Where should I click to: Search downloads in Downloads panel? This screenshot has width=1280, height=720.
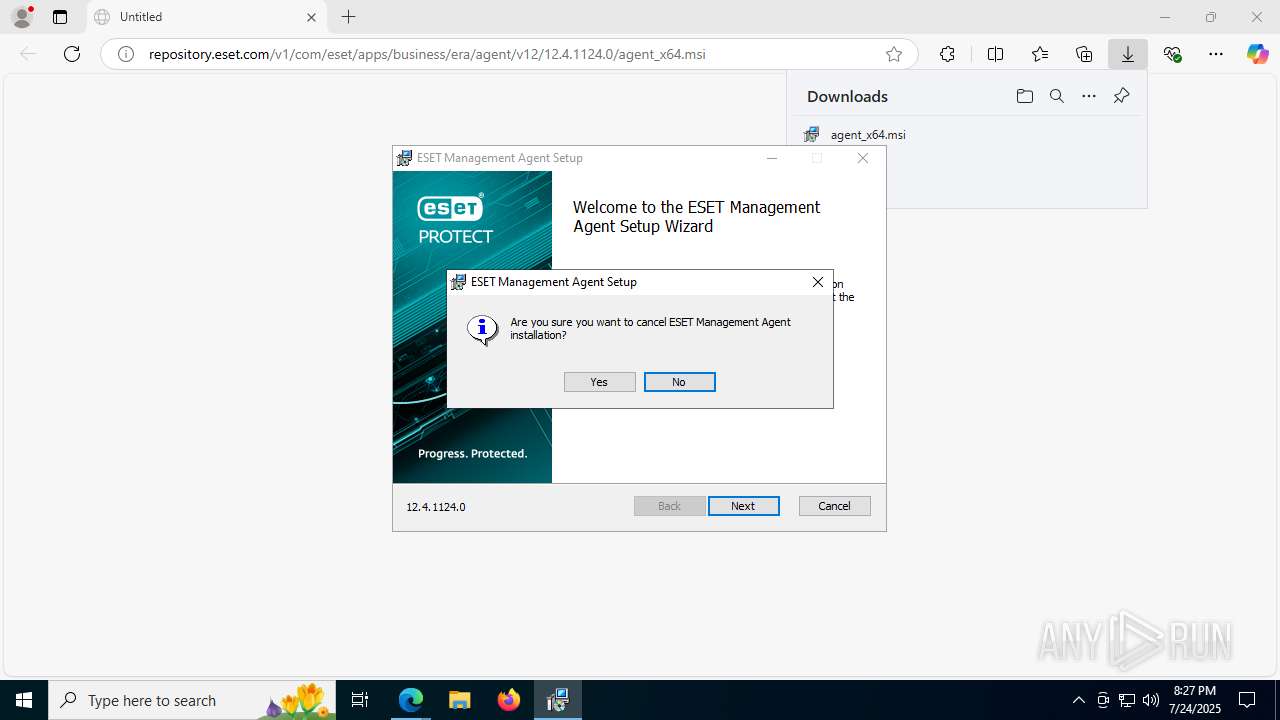[1057, 96]
